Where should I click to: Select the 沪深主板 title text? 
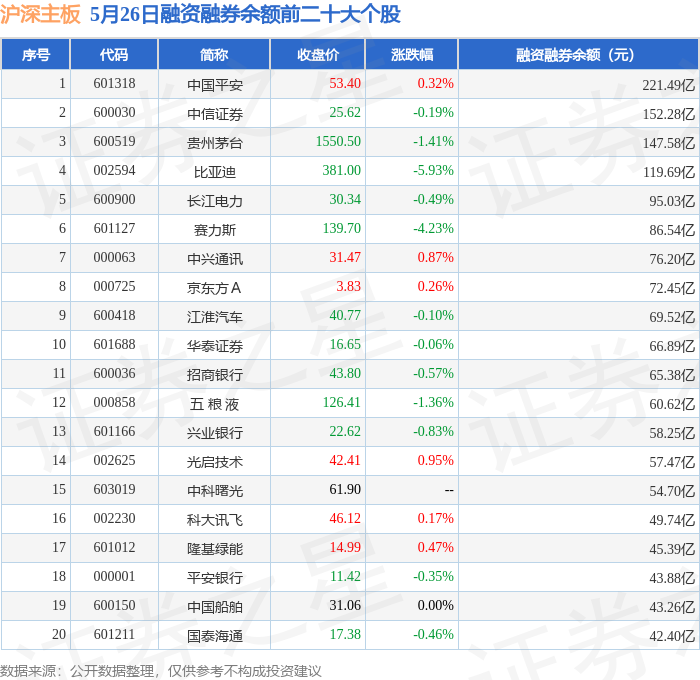click(x=40, y=14)
